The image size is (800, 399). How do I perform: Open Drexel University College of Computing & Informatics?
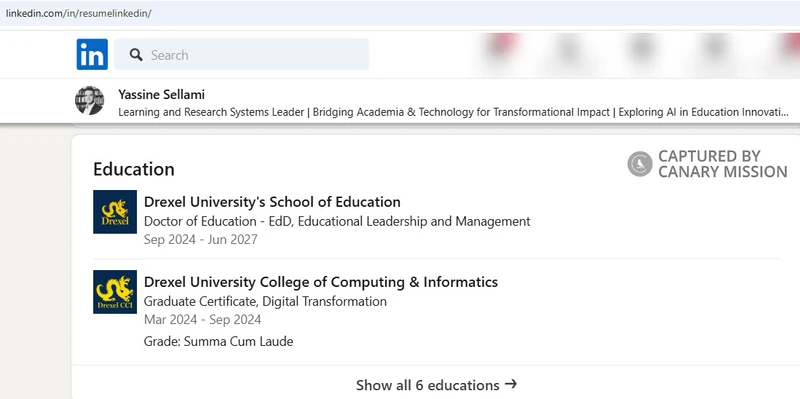(x=321, y=282)
